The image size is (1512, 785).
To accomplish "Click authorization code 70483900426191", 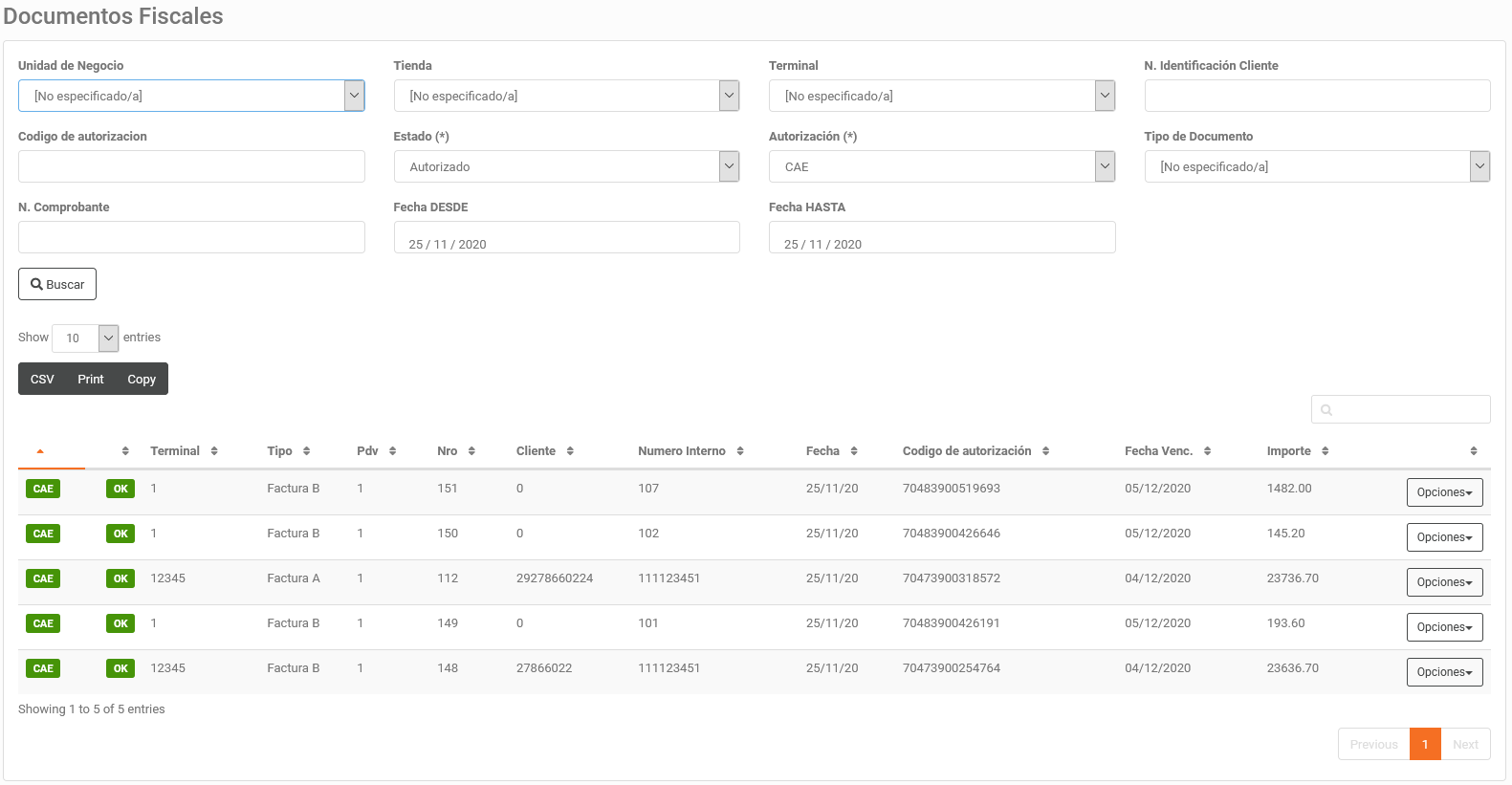I will tap(952, 623).
